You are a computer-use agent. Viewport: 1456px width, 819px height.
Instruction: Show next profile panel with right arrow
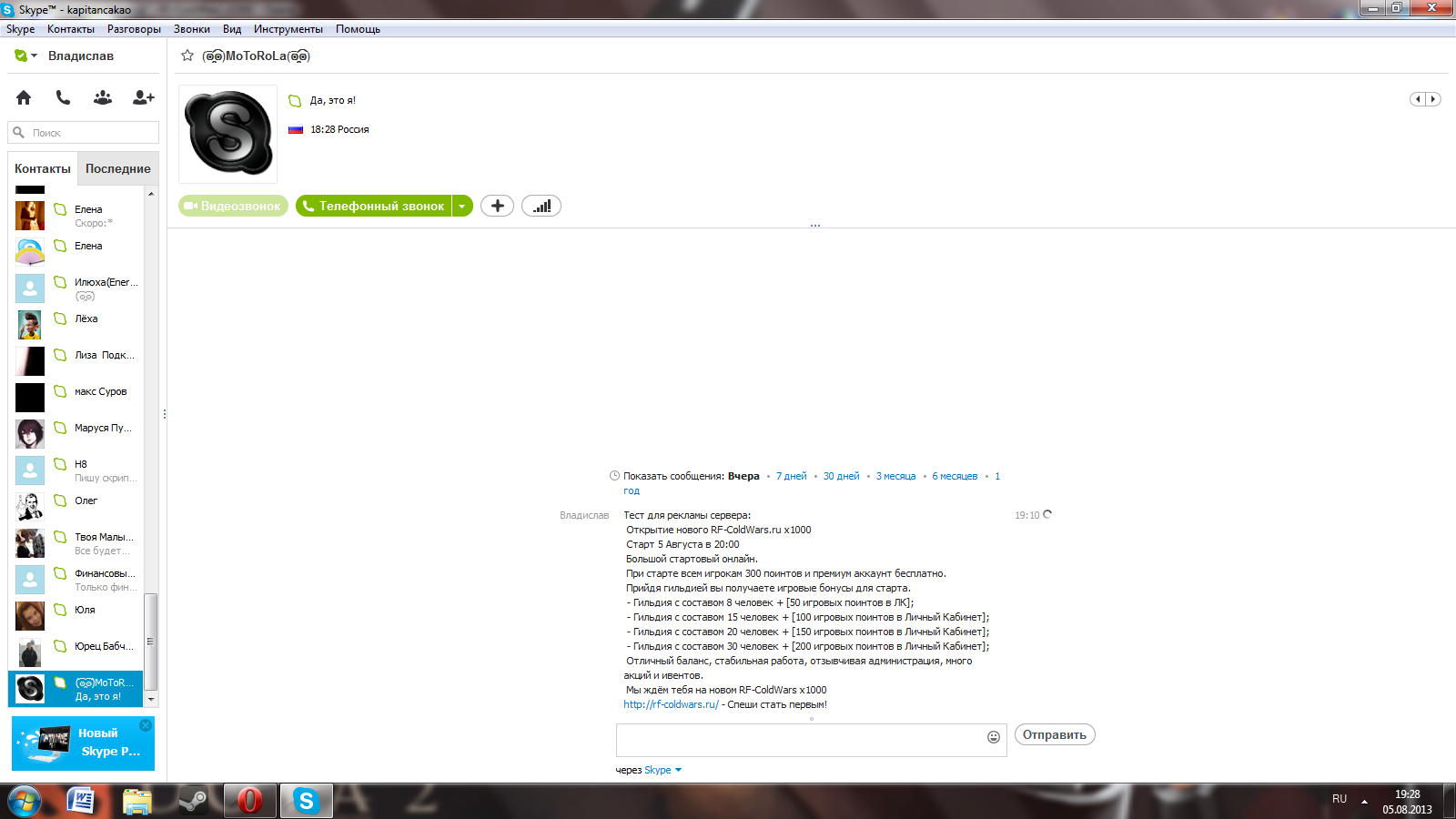coord(1433,99)
